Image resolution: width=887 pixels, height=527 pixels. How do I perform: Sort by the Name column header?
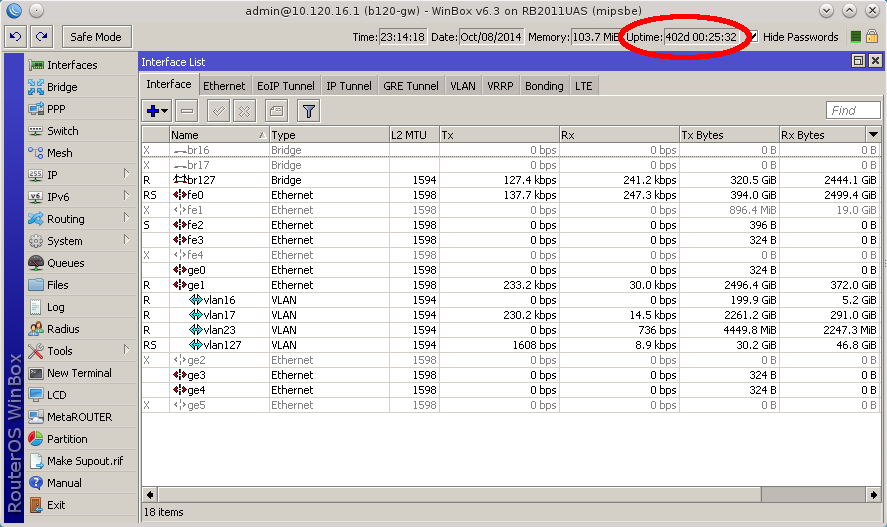click(x=219, y=135)
